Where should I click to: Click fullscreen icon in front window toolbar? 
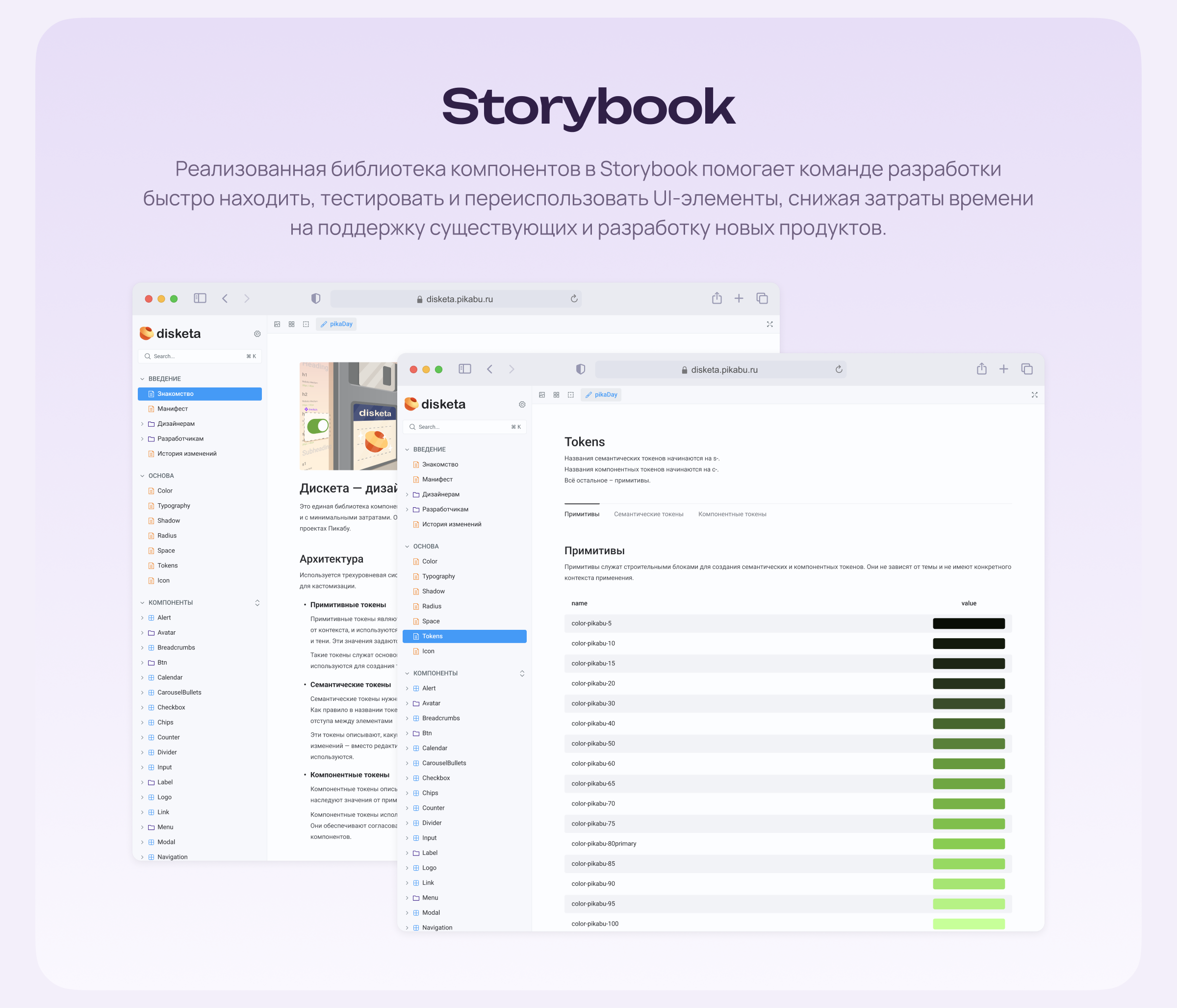pos(1034,395)
